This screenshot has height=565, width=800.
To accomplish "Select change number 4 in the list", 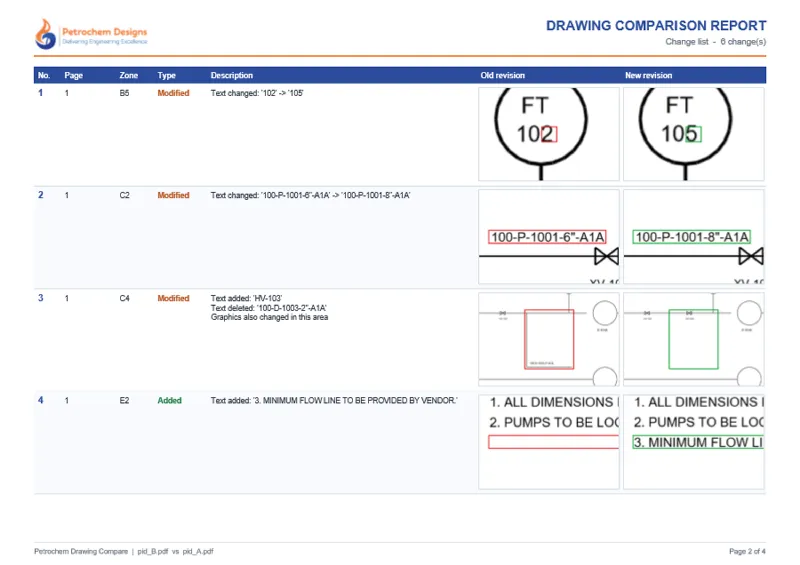I will click(x=41, y=401).
